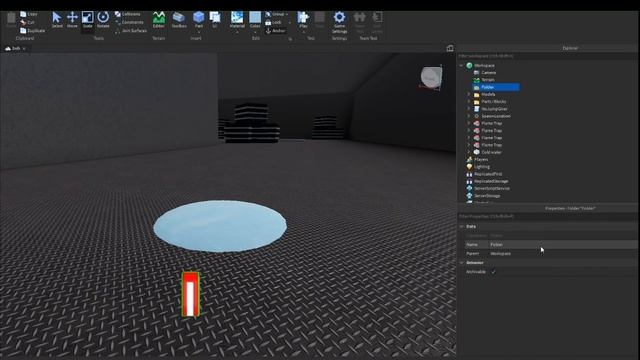Screen dimensions: 640x360
Task: Open the Color swatch button
Action: (255, 18)
